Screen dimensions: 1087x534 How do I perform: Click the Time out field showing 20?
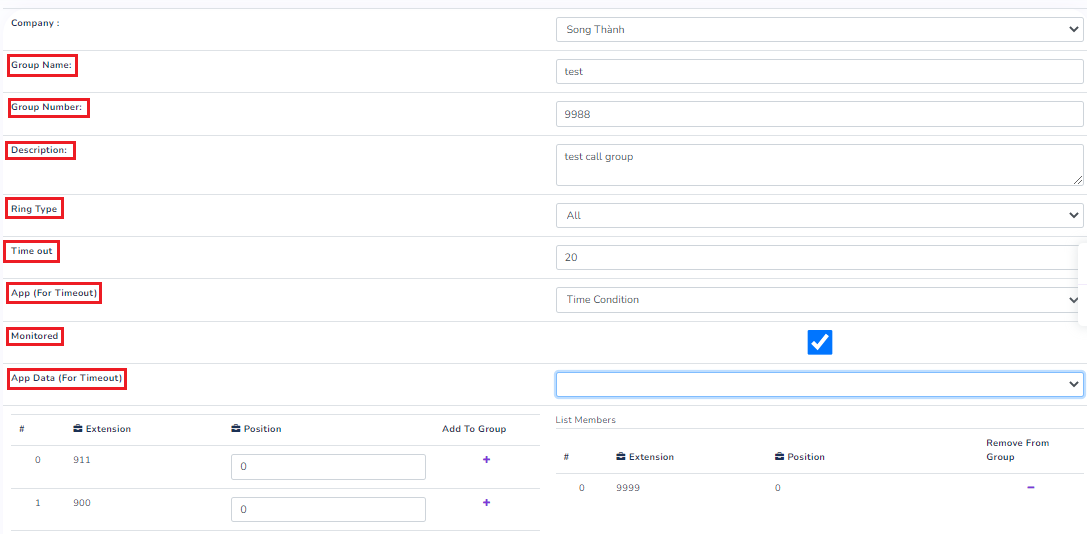tap(818, 257)
